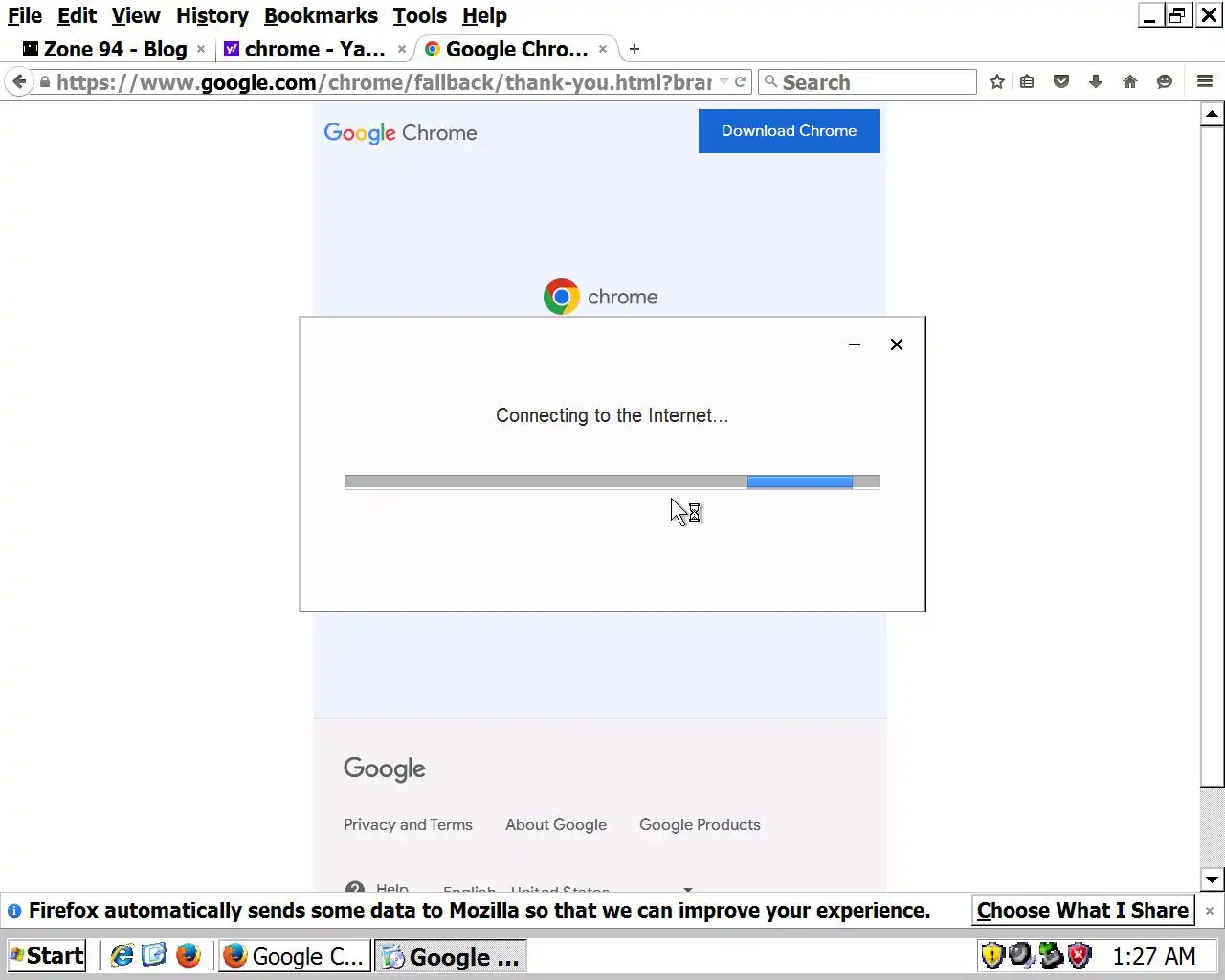1225x980 pixels.
Task: Click the chat smiley toolbar icon
Action: click(x=1165, y=82)
